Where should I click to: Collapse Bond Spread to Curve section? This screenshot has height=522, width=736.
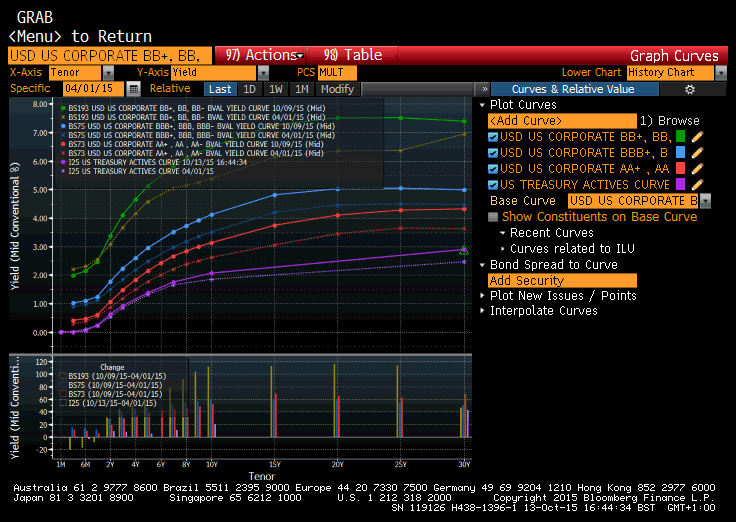point(482,265)
